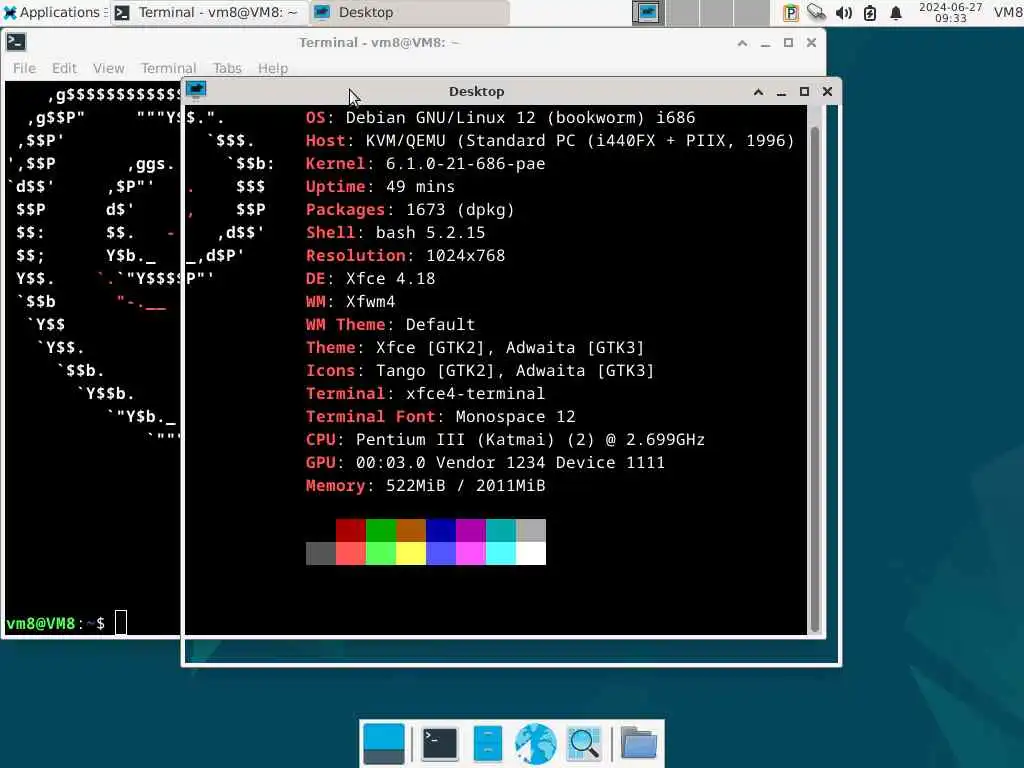This screenshot has width=1024, height=768.
Task: Click the terminal prompt vm8@VM8:~$
Action: [56, 624]
